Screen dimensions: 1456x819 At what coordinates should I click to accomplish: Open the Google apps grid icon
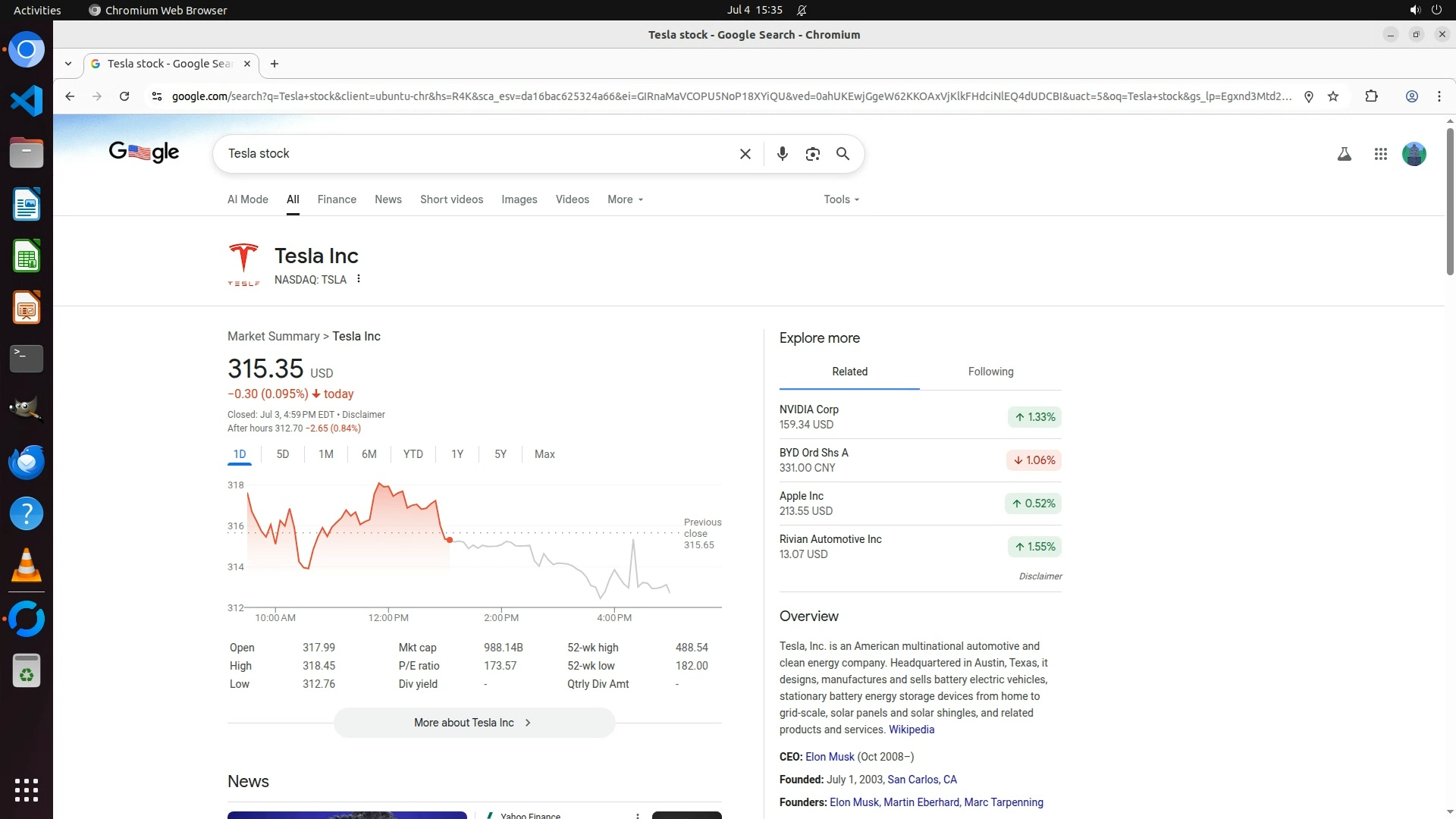point(1381,154)
